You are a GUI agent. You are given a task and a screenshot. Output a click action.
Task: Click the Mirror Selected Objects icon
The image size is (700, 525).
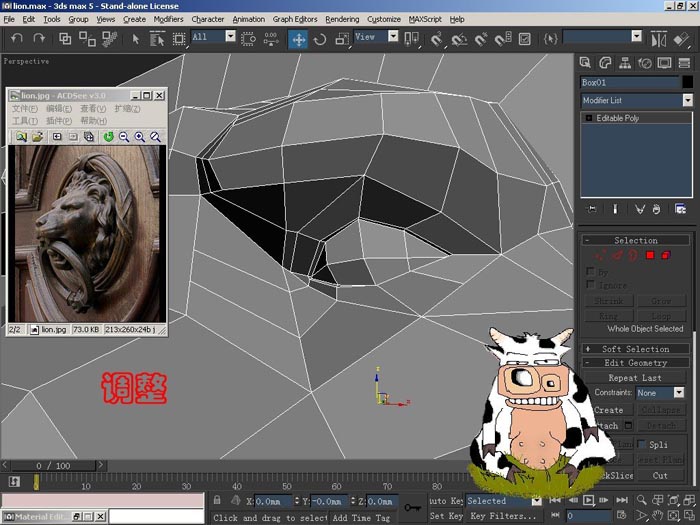pyautogui.click(x=658, y=39)
